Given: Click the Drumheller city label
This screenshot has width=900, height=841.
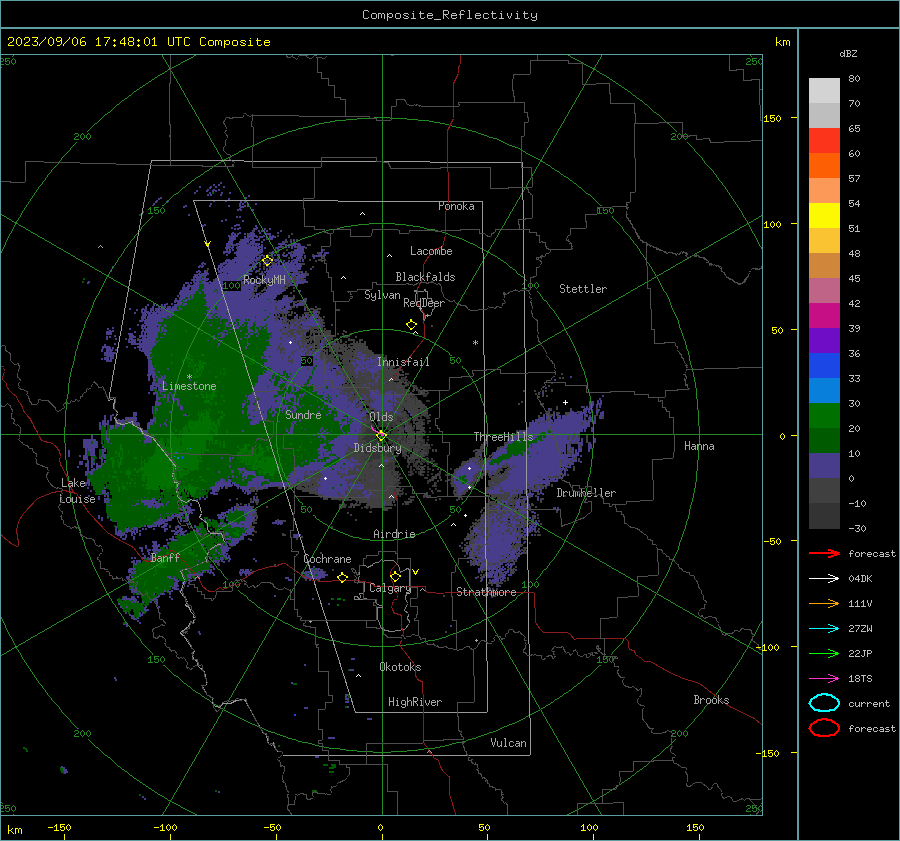Looking at the screenshot, I should [586, 493].
